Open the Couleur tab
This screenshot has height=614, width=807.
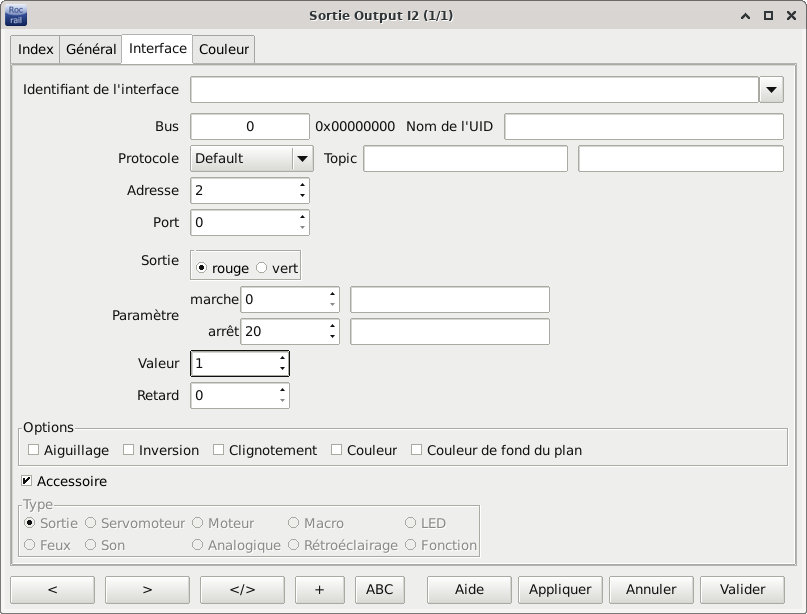223,49
